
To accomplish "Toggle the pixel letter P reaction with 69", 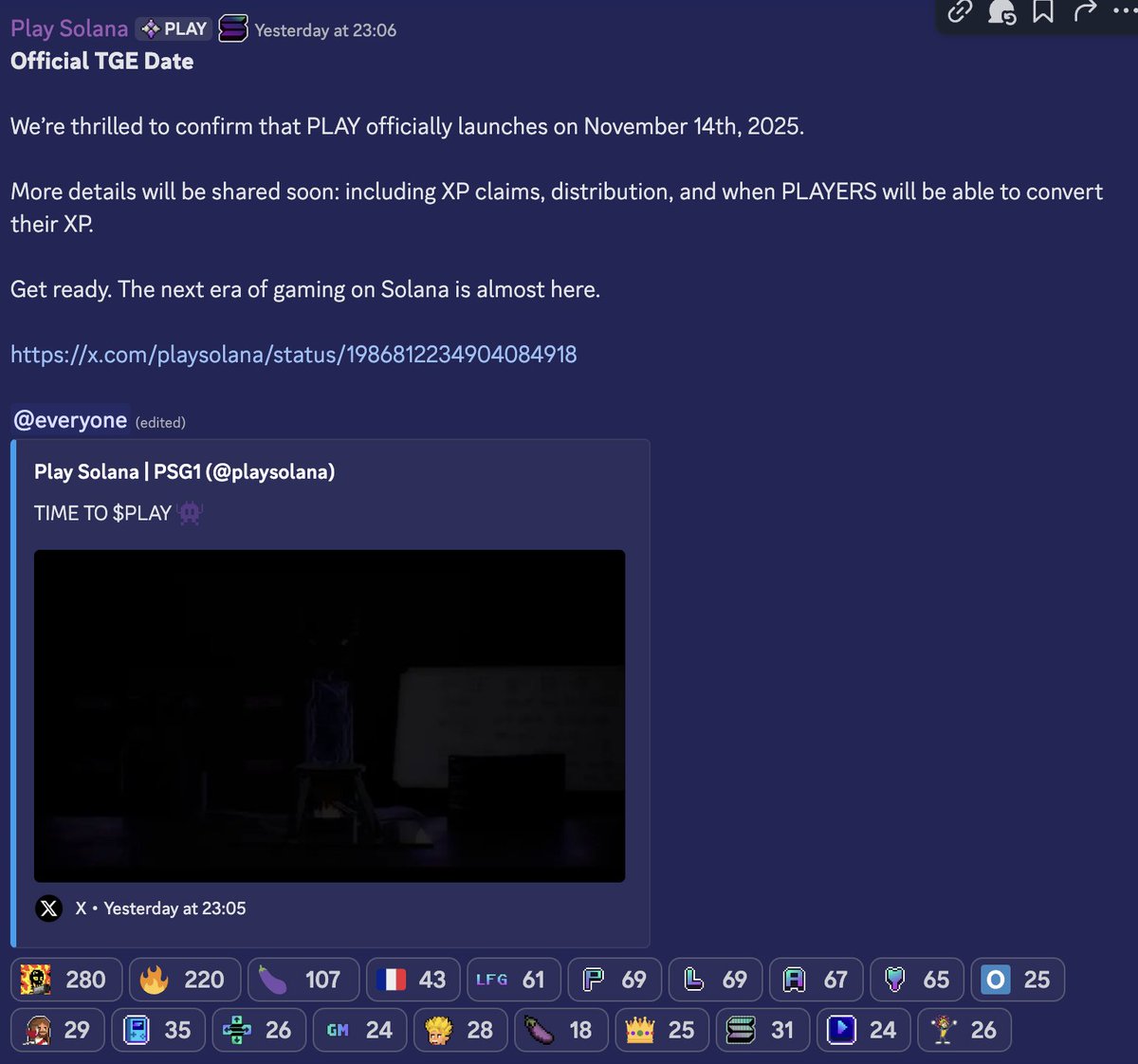I will 615,980.
